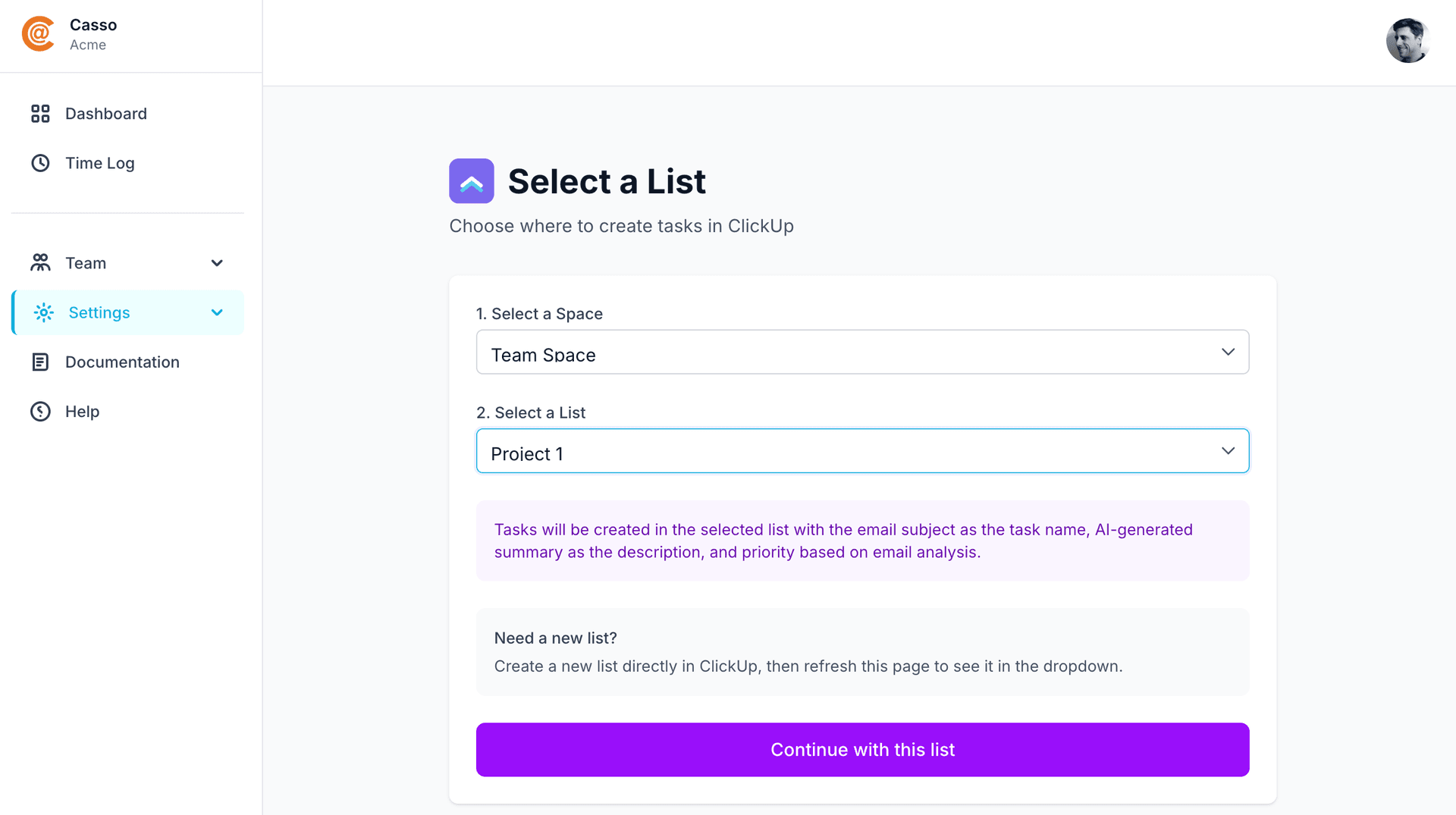
Task: Click the Help question mark icon
Action: [41, 411]
